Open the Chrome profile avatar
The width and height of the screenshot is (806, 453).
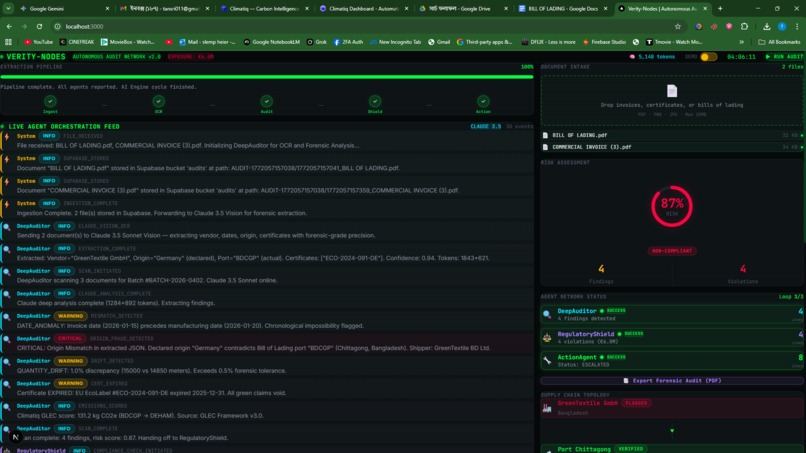click(782, 26)
